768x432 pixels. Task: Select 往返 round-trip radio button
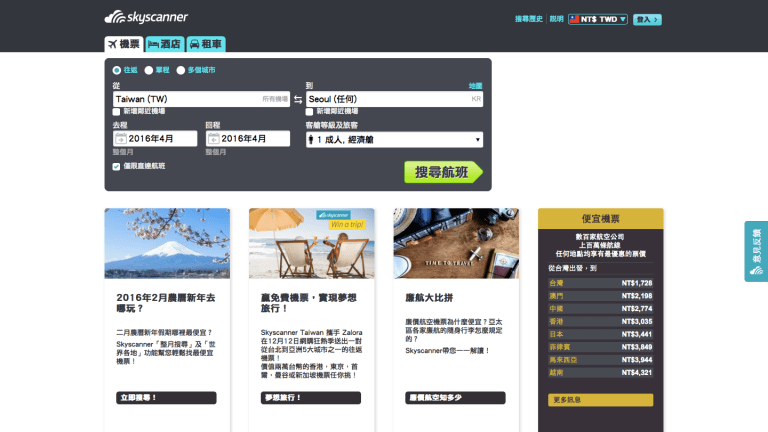point(117,70)
